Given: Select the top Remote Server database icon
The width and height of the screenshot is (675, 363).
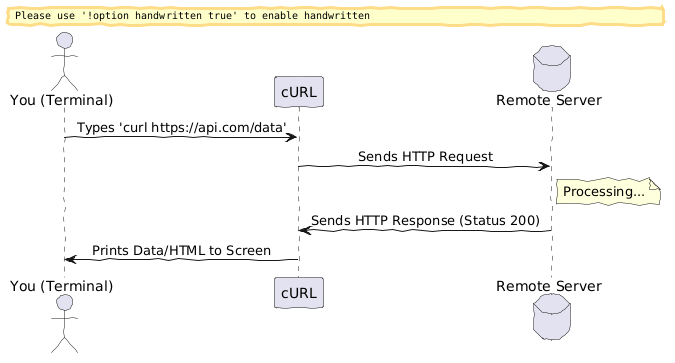Looking at the screenshot, I should [x=551, y=68].
